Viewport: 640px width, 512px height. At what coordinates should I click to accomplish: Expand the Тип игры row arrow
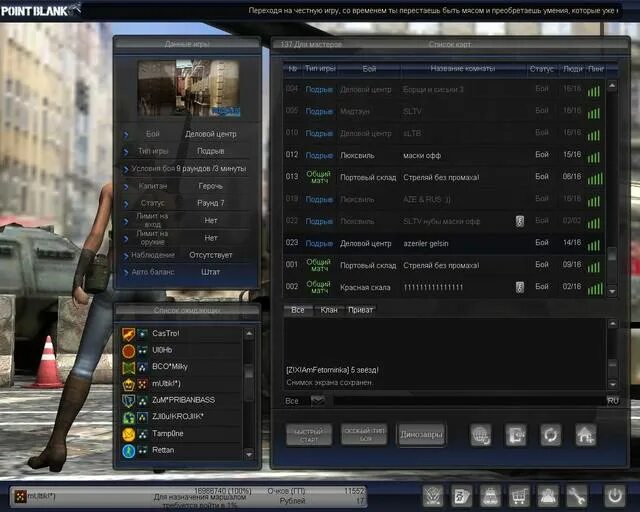126,152
